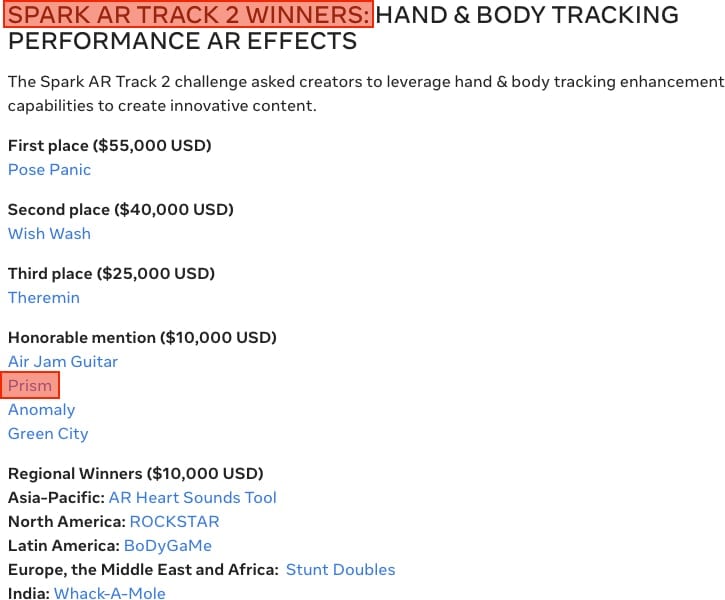Open the Anomaly link
This screenshot has height=600, width=725.
tap(41, 410)
